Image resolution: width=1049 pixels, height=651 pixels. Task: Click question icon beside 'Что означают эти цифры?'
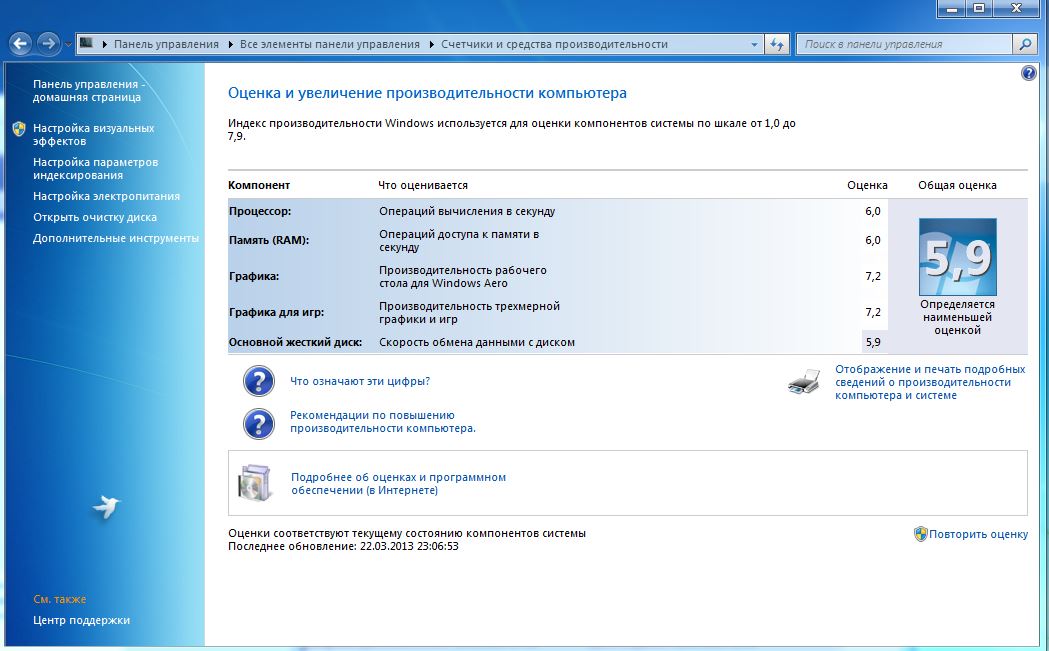[259, 381]
